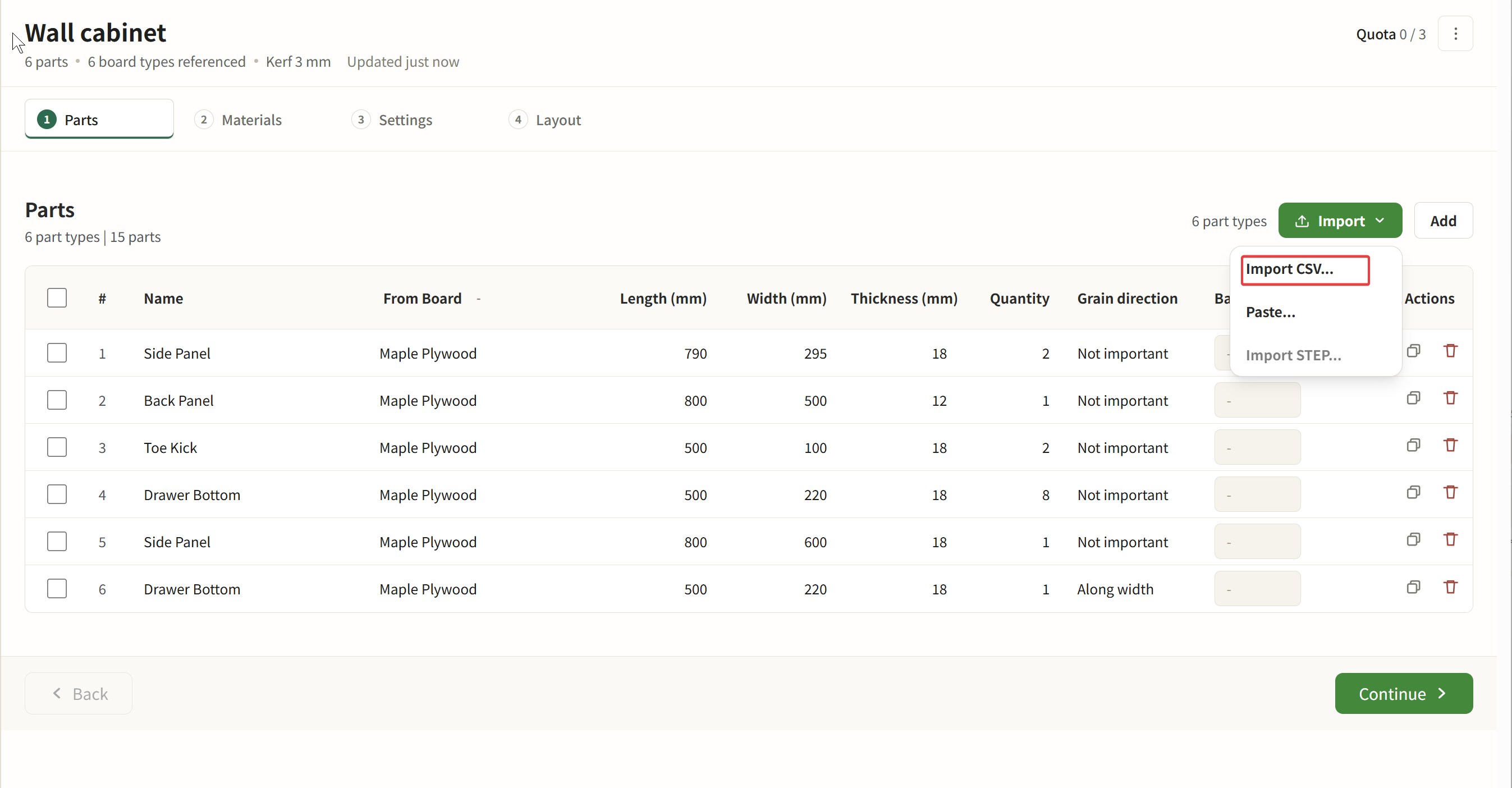The height and width of the screenshot is (788, 1512).
Task: Expand the Back field on the Toe Kick row
Action: [x=1257, y=447]
